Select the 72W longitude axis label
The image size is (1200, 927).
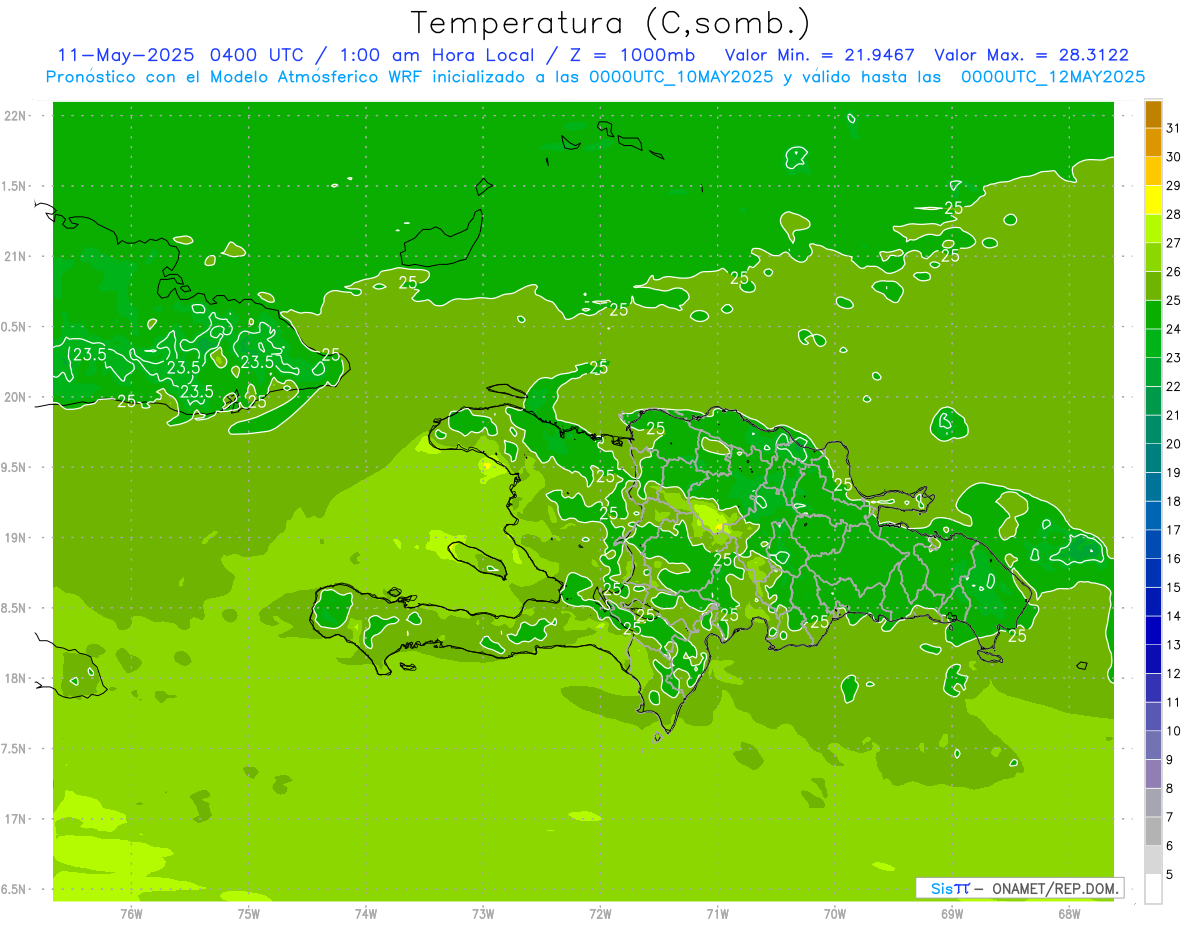coord(600,913)
